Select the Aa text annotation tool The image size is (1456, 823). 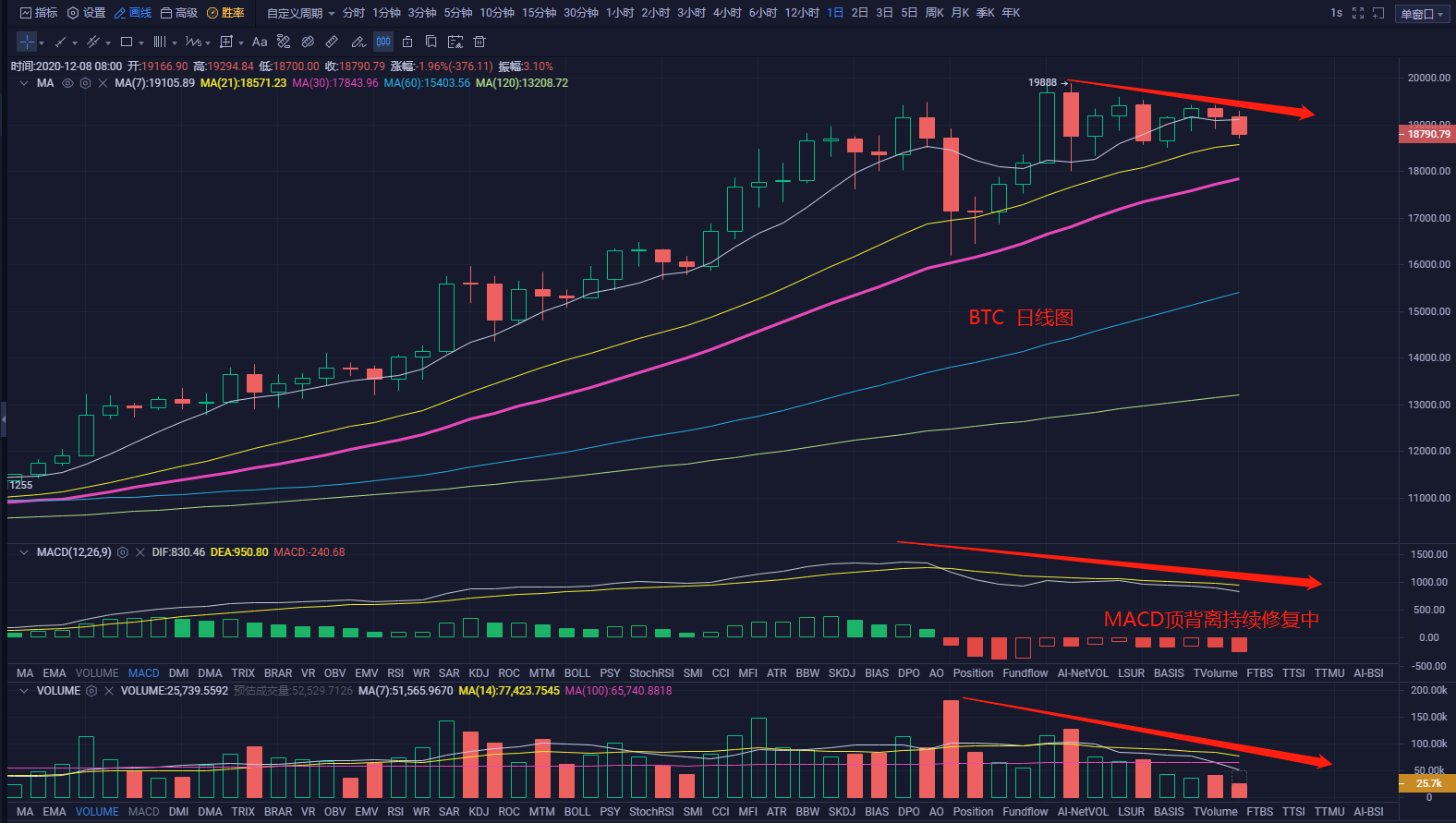tap(260, 42)
